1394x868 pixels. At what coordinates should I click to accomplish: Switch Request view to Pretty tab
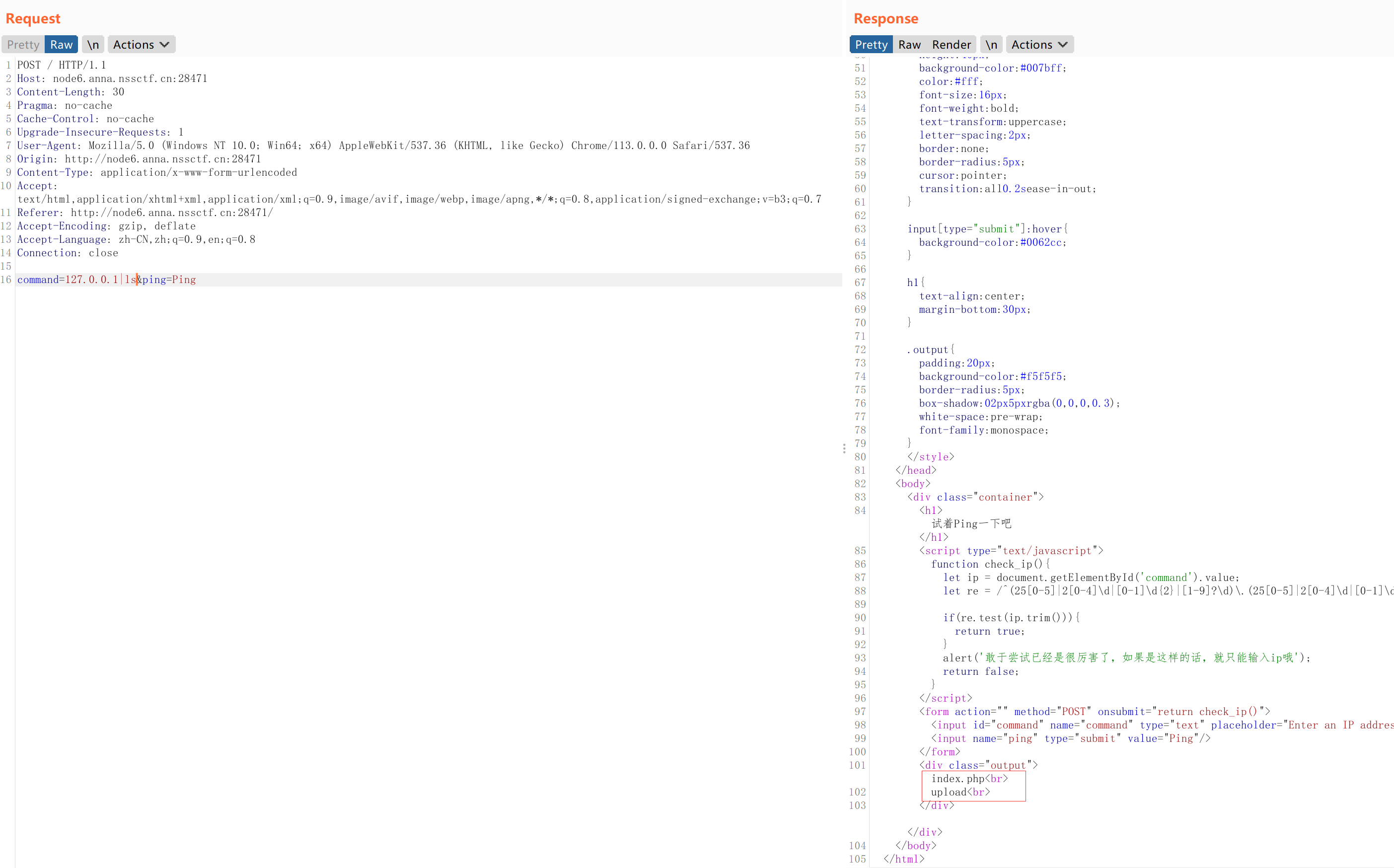[x=23, y=45]
